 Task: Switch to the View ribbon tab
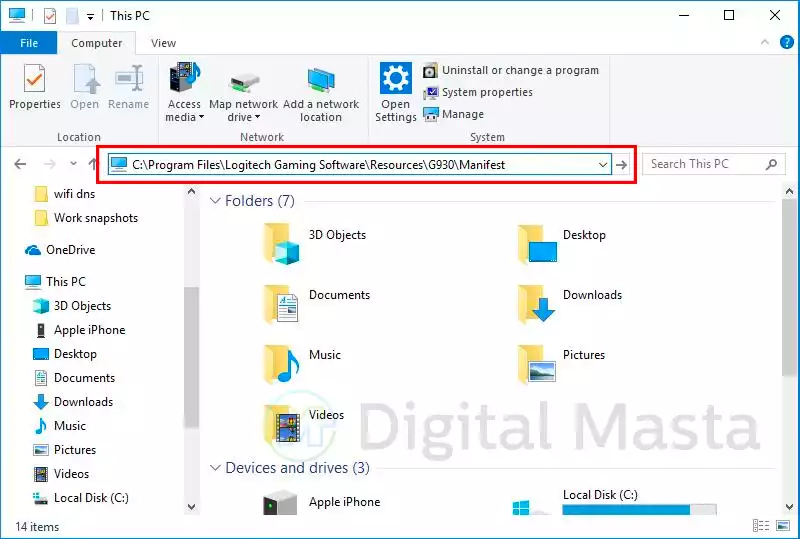[163, 43]
